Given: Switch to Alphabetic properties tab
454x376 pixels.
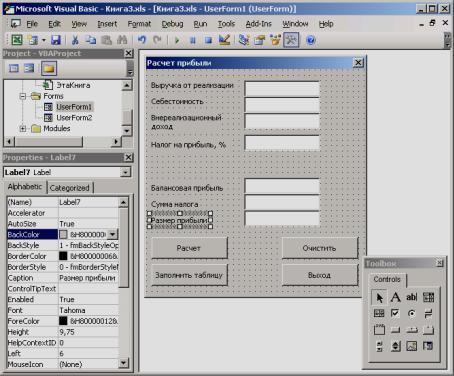Looking at the screenshot, I should [25, 187].
